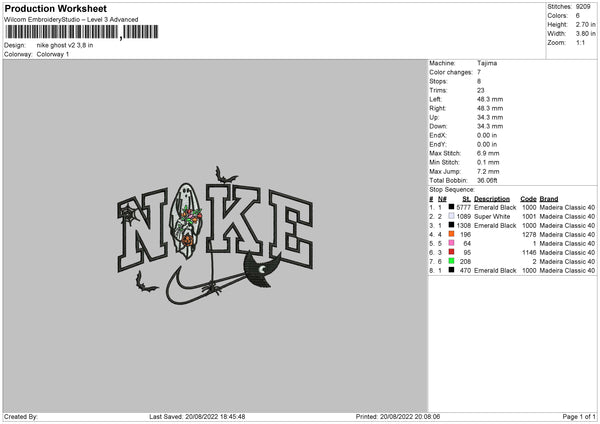Click the 'Colorway 1' value
This screenshot has width=600, height=424.
point(53,54)
